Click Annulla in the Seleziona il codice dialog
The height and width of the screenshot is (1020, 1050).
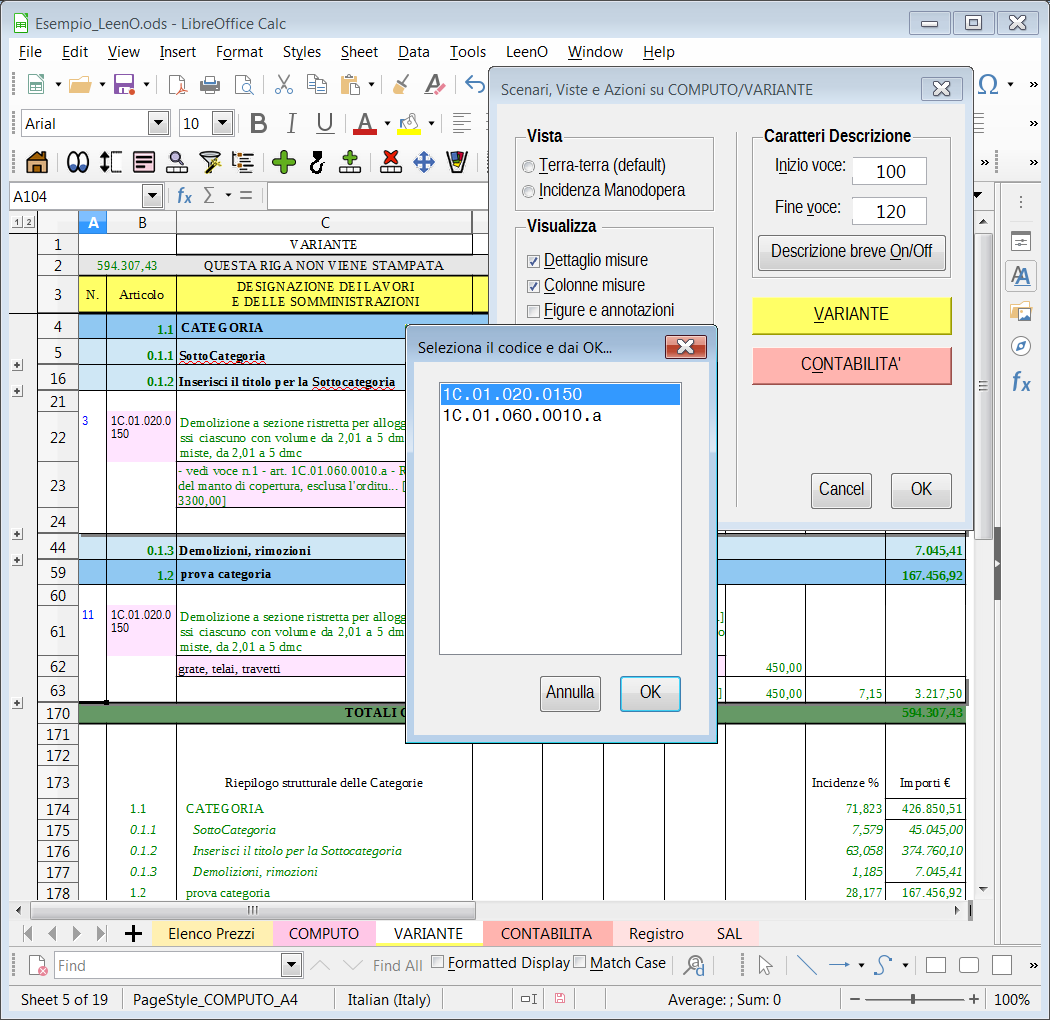coord(570,693)
